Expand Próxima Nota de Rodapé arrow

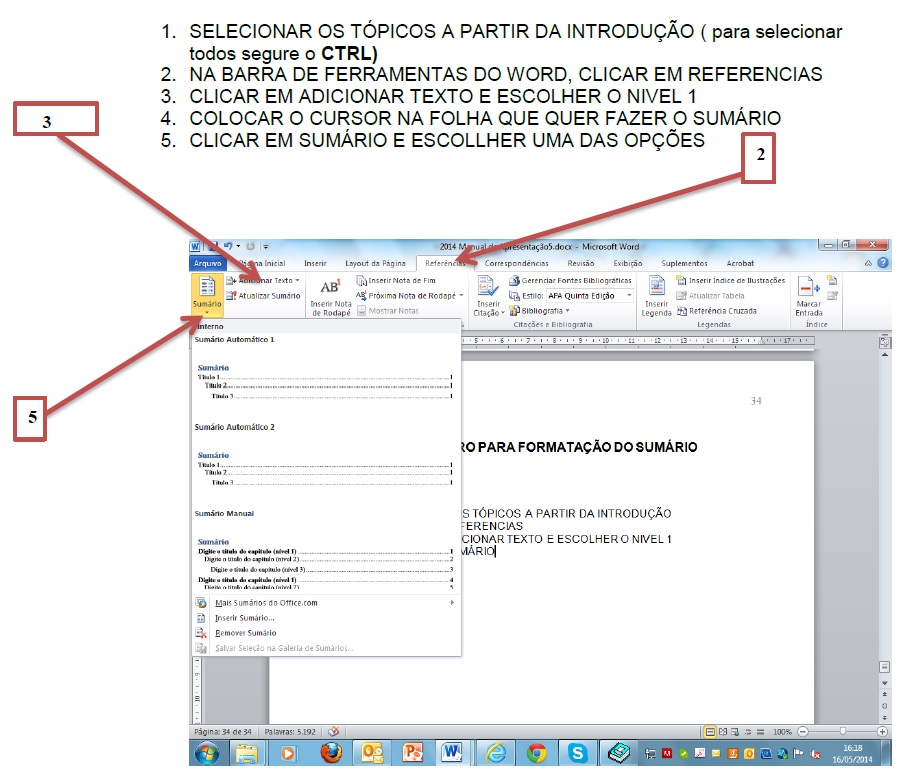(461, 296)
